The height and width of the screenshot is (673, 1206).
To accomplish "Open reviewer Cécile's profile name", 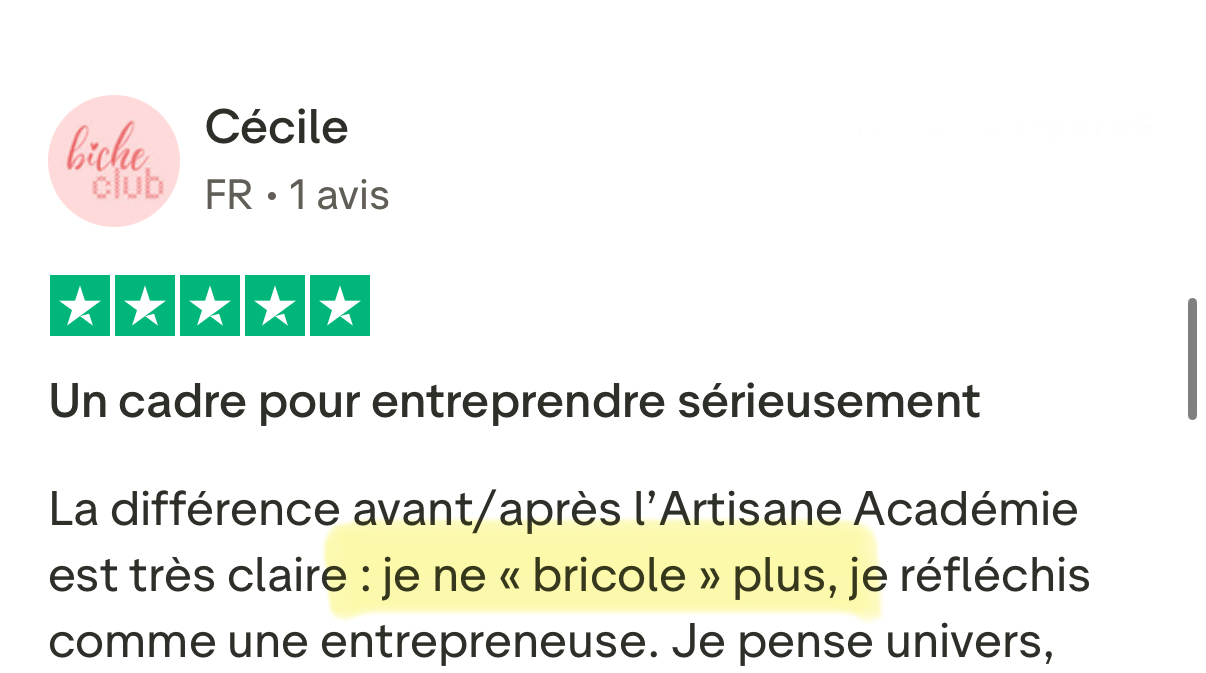I will click(x=276, y=128).
